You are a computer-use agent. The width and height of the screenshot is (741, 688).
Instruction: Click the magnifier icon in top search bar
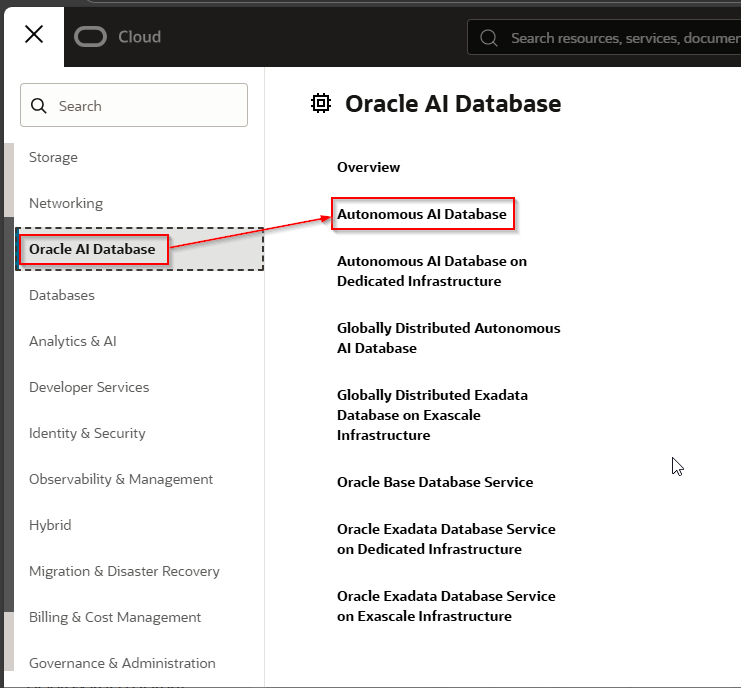[489, 38]
